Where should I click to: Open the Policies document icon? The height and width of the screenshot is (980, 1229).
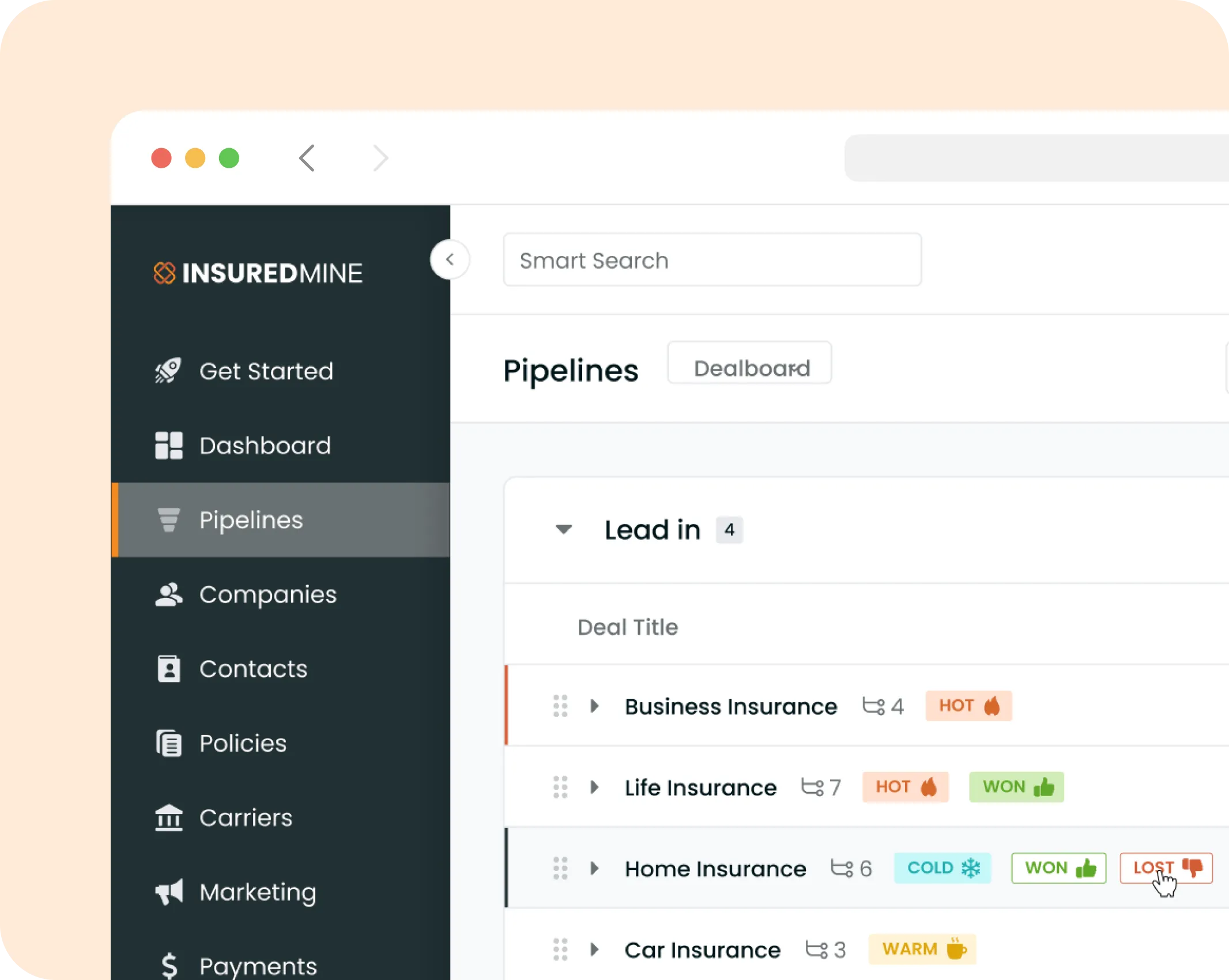pyautogui.click(x=168, y=743)
